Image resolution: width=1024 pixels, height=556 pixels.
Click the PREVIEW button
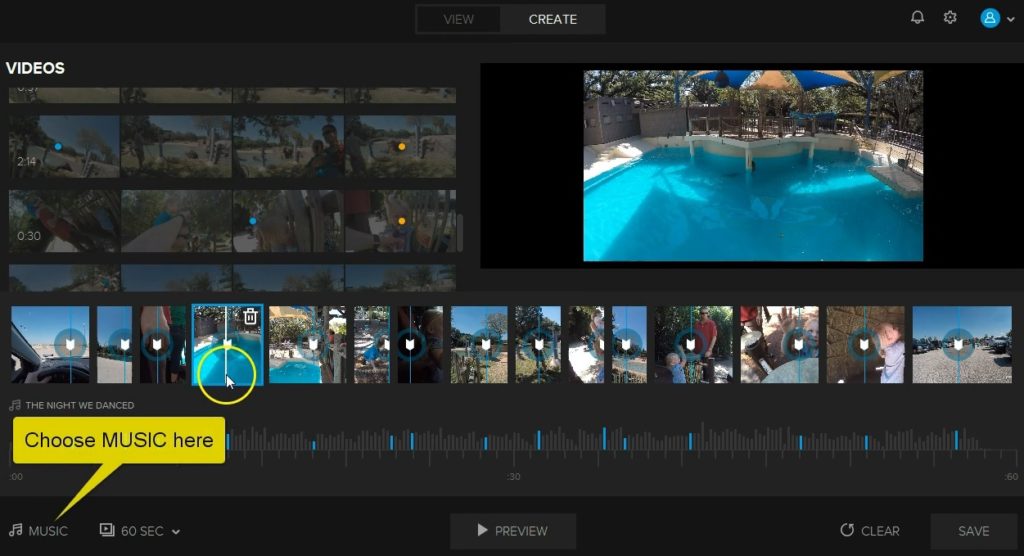[x=513, y=531]
